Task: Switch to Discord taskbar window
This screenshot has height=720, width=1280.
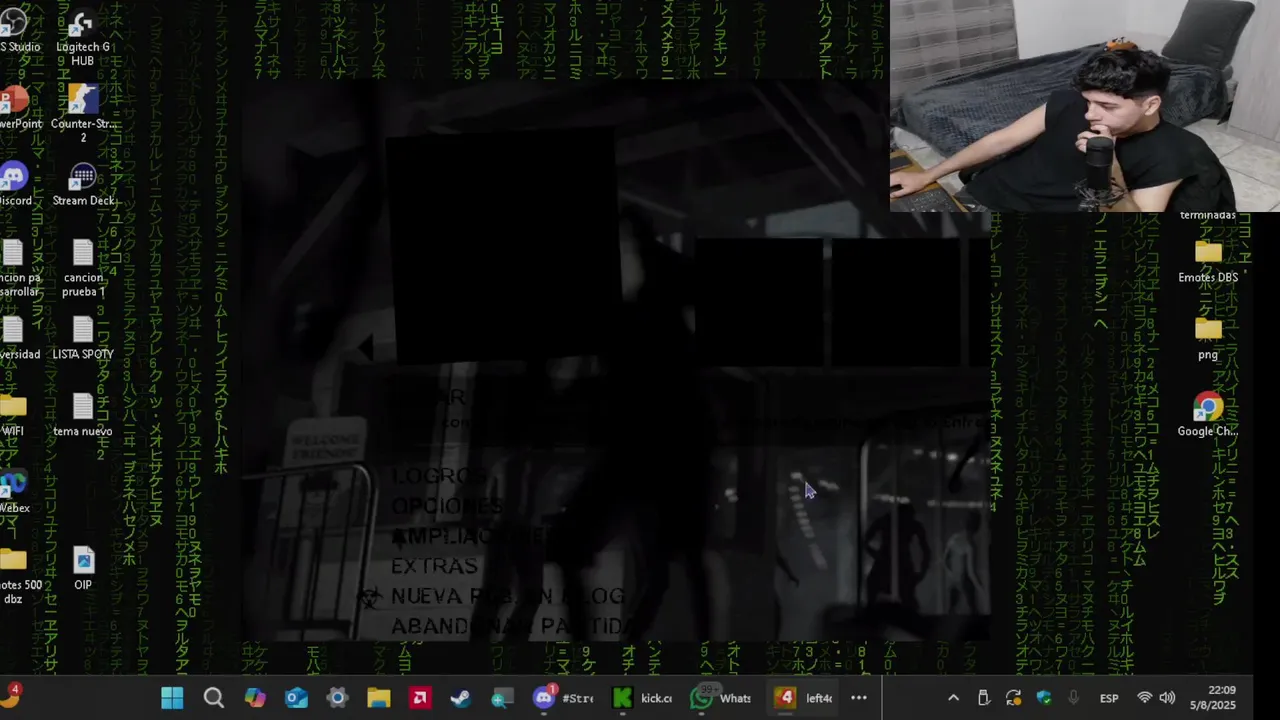Action: [x=563, y=698]
